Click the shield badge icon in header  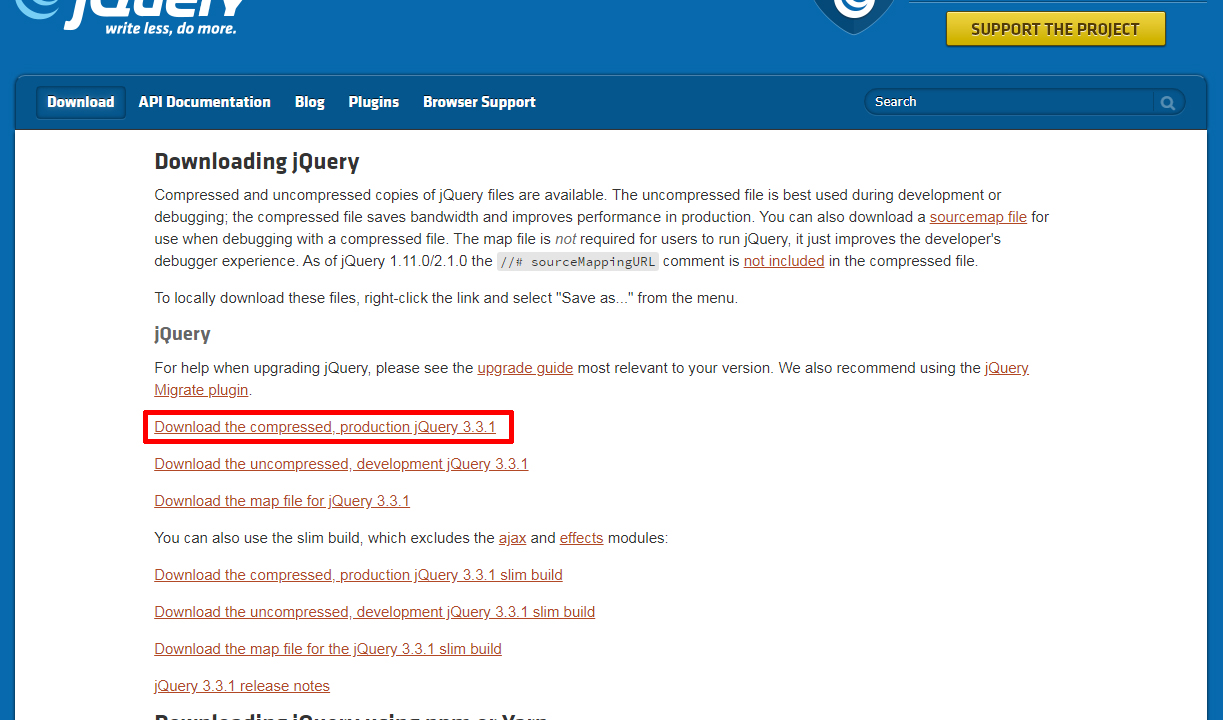pyautogui.click(x=853, y=14)
